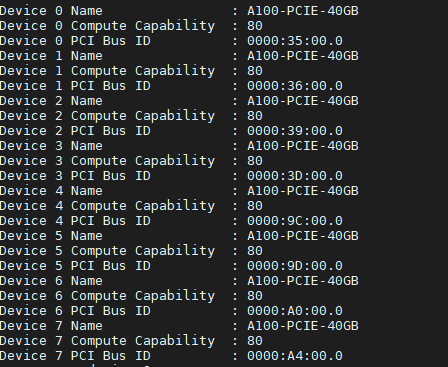Click the A100-PCIE-40GB value for Device 1

(303, 56)
